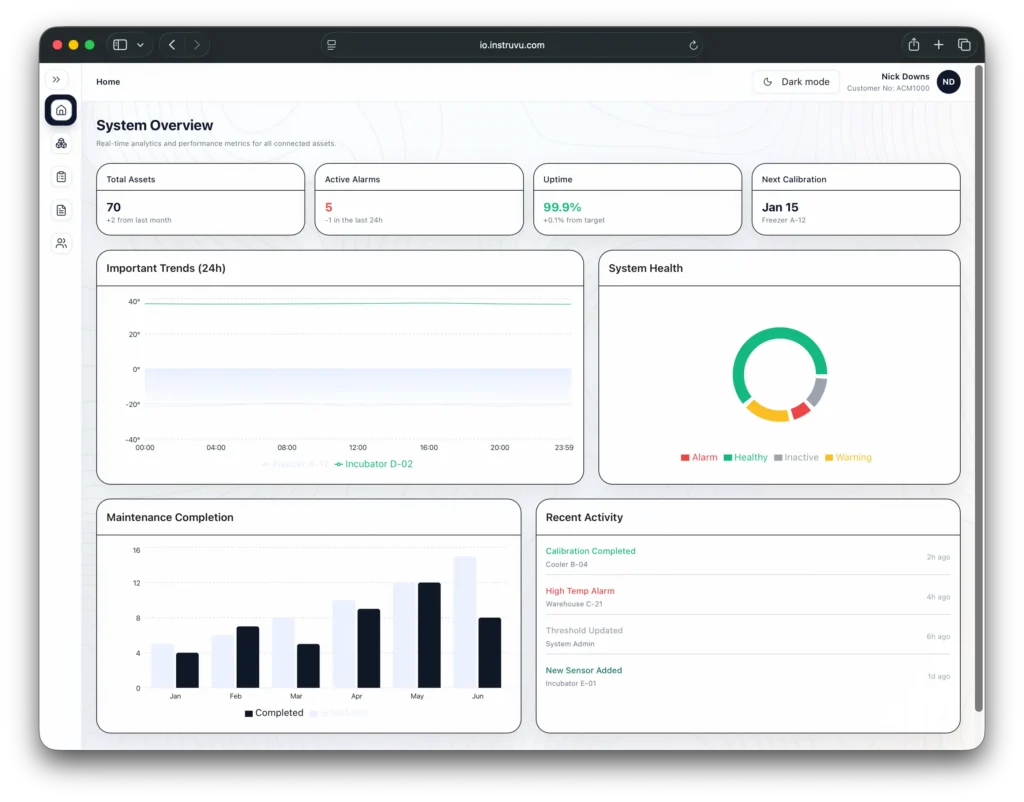
Task: Open the document report icon in the sidebar
Action: 60,210
